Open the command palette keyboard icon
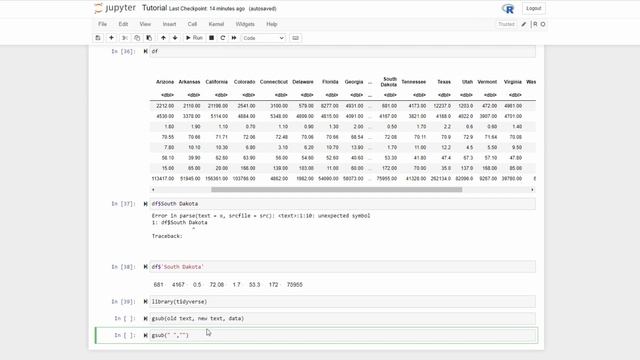Image resolution: width=640 pixels, height=360 pixels. [x=296, y=38]
